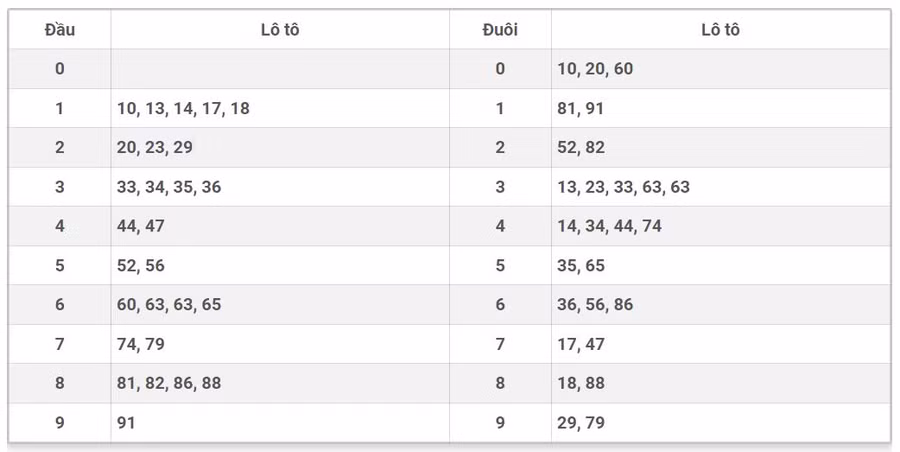Click the "Lô tô" header beside "Đầu"
The image size is (900, 452).
[280, 30]
